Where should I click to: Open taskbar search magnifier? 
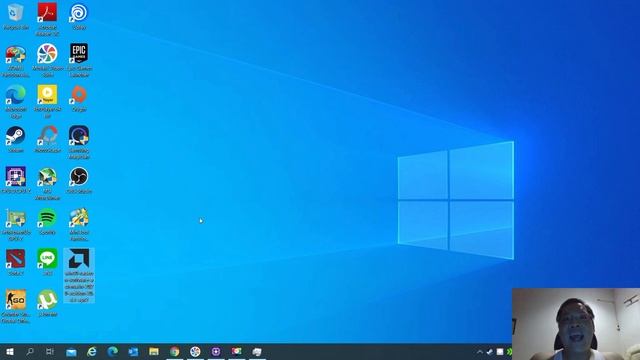[x=30, y=351]
